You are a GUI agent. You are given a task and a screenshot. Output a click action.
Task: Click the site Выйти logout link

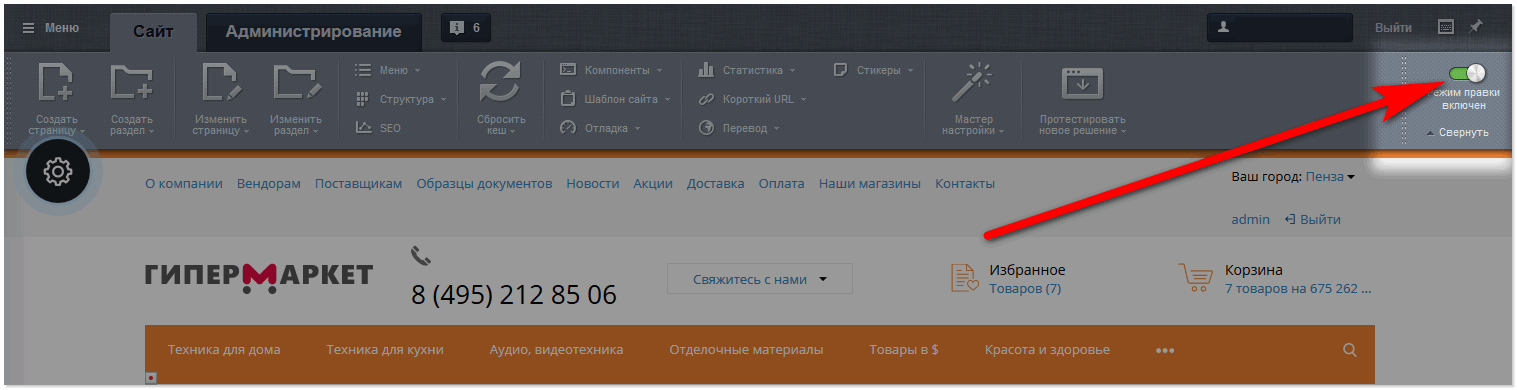pos(1313,219)
